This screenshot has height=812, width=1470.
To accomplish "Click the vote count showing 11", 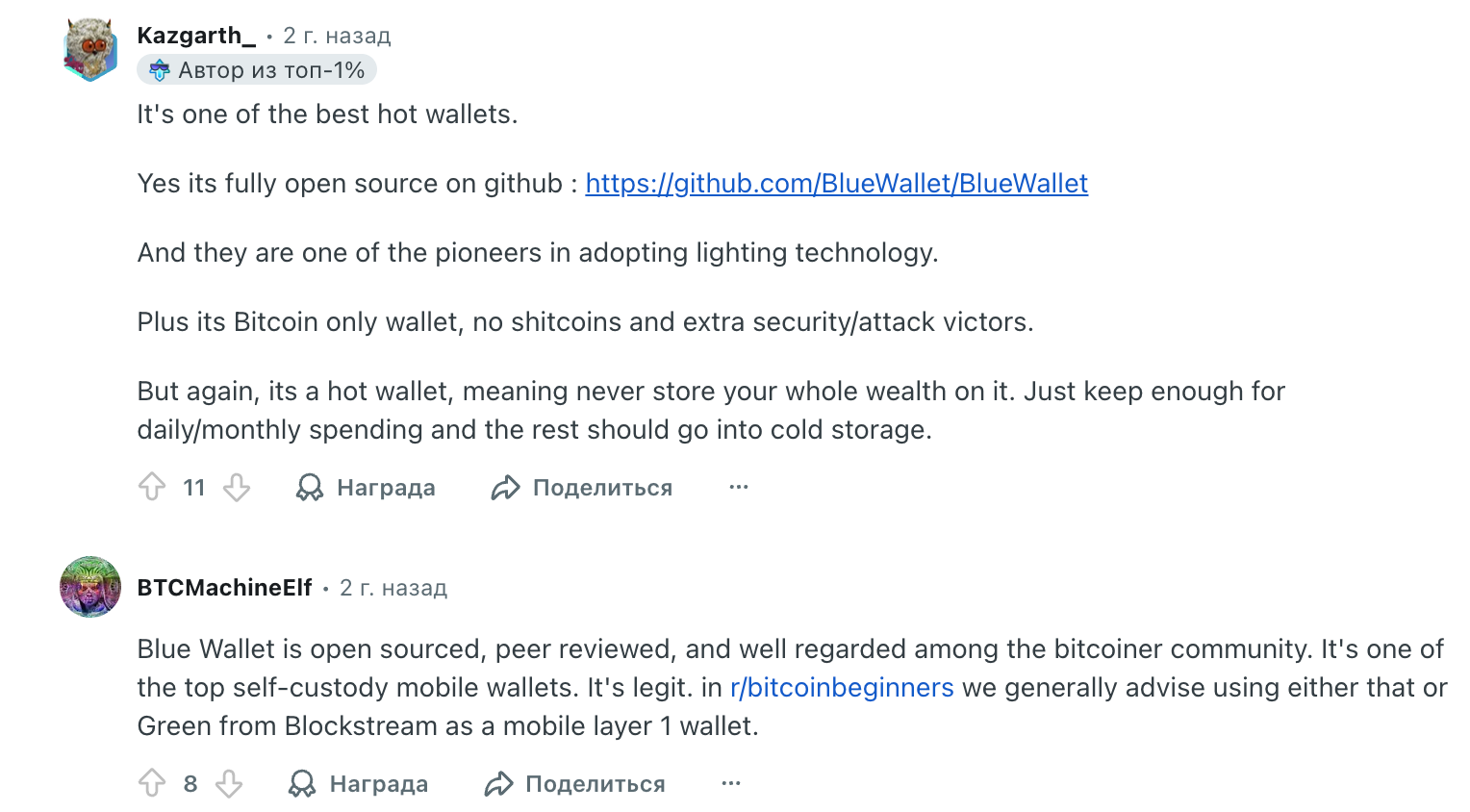I will click(194, 488).
